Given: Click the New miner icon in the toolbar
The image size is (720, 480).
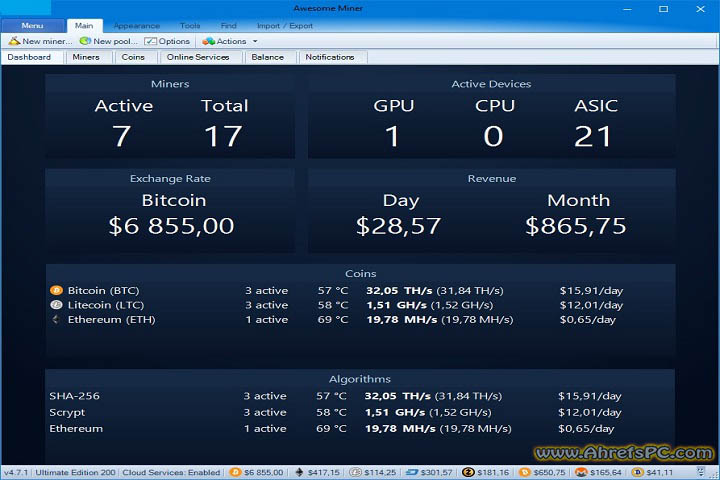Looking at the screenshot, I should (14, 41).
